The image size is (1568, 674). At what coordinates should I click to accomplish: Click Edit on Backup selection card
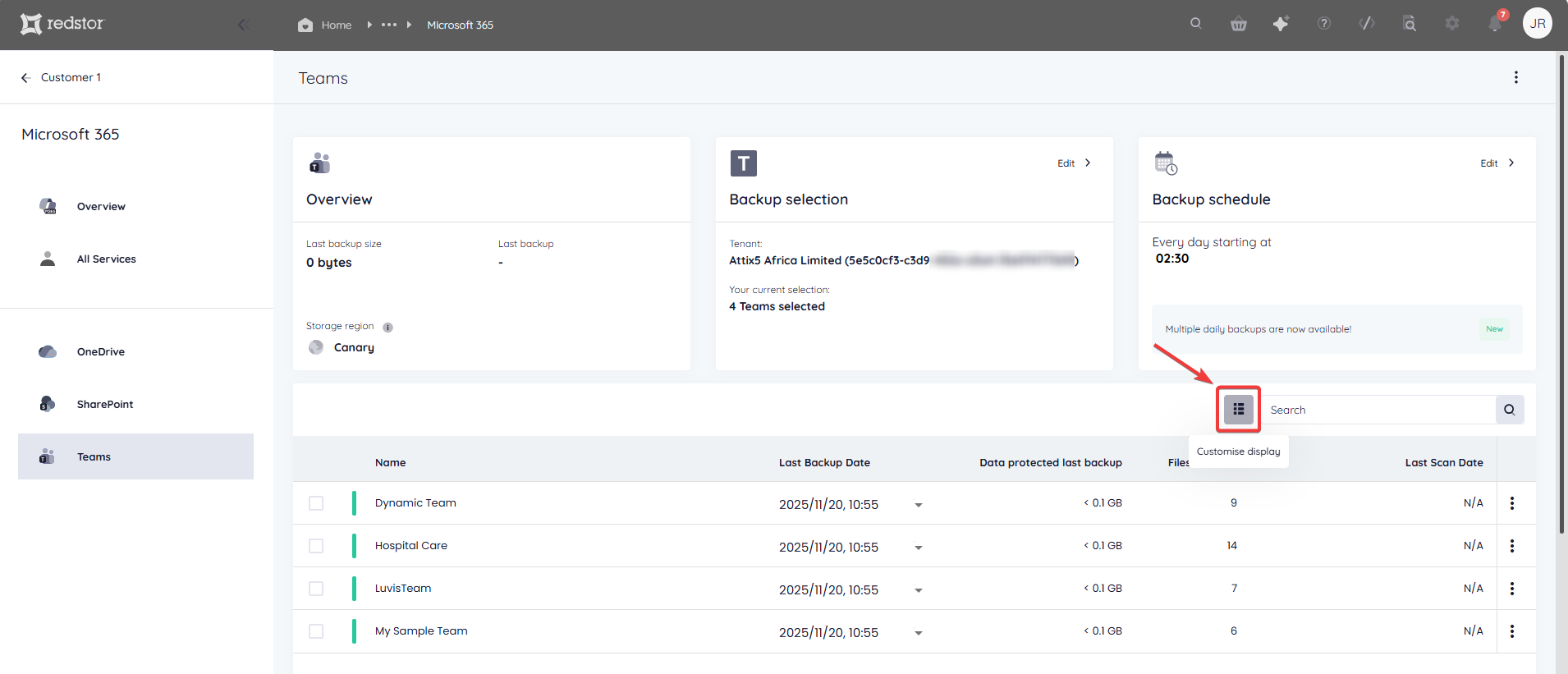pyautogui.click(x=1074, y=163)
